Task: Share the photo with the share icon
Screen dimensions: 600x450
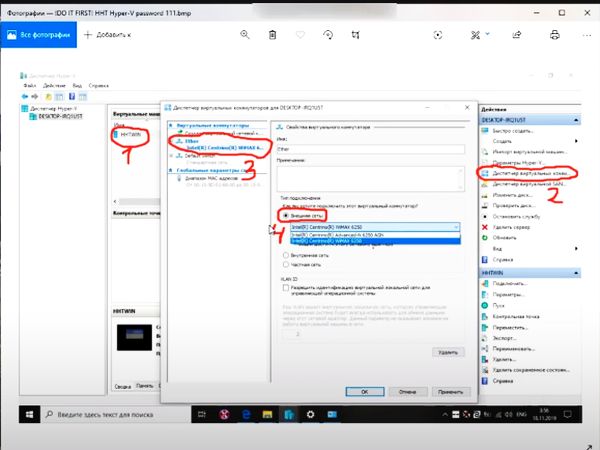Action: [517, 35]
